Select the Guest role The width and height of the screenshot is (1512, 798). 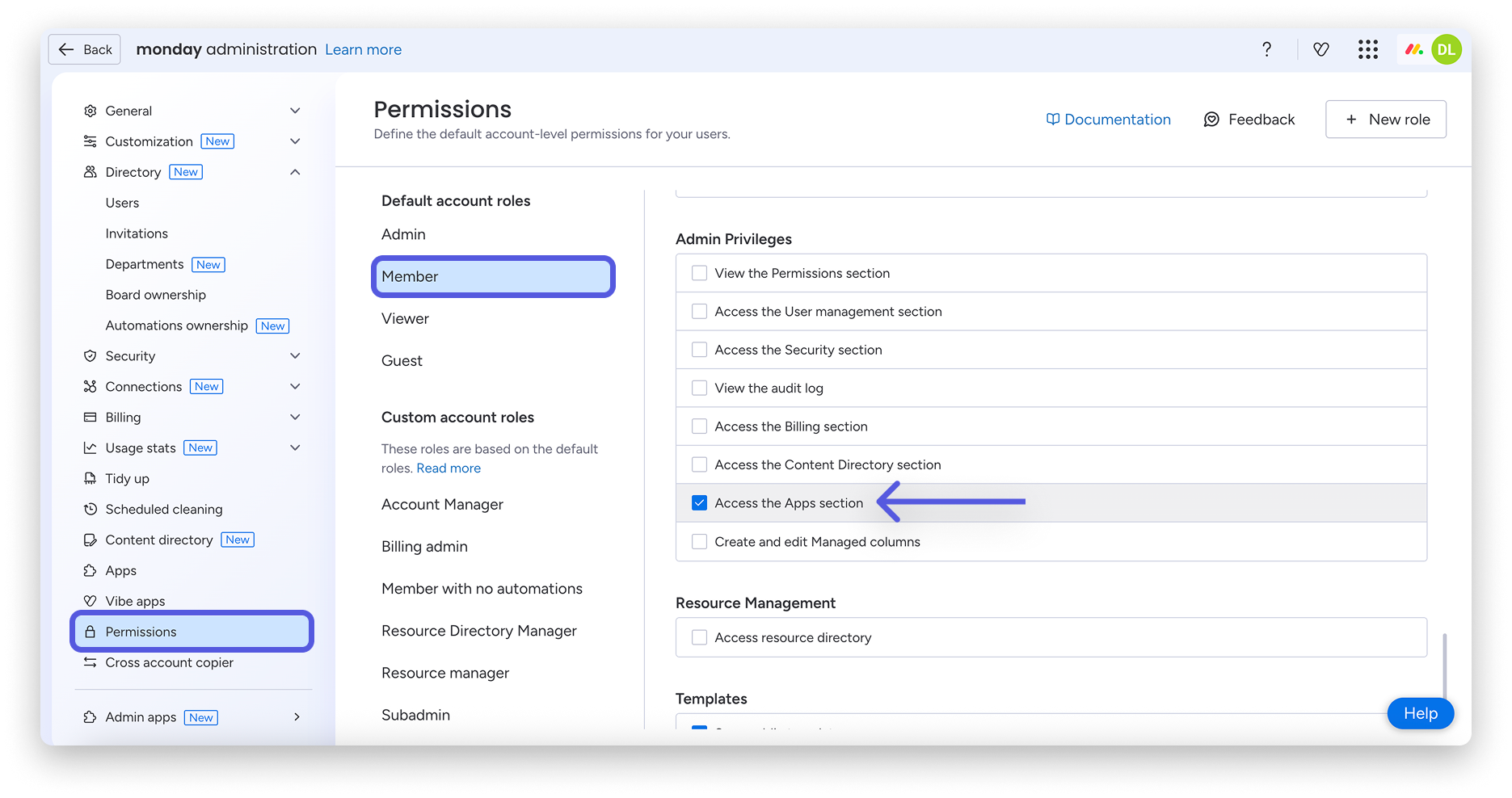point(402,361)
